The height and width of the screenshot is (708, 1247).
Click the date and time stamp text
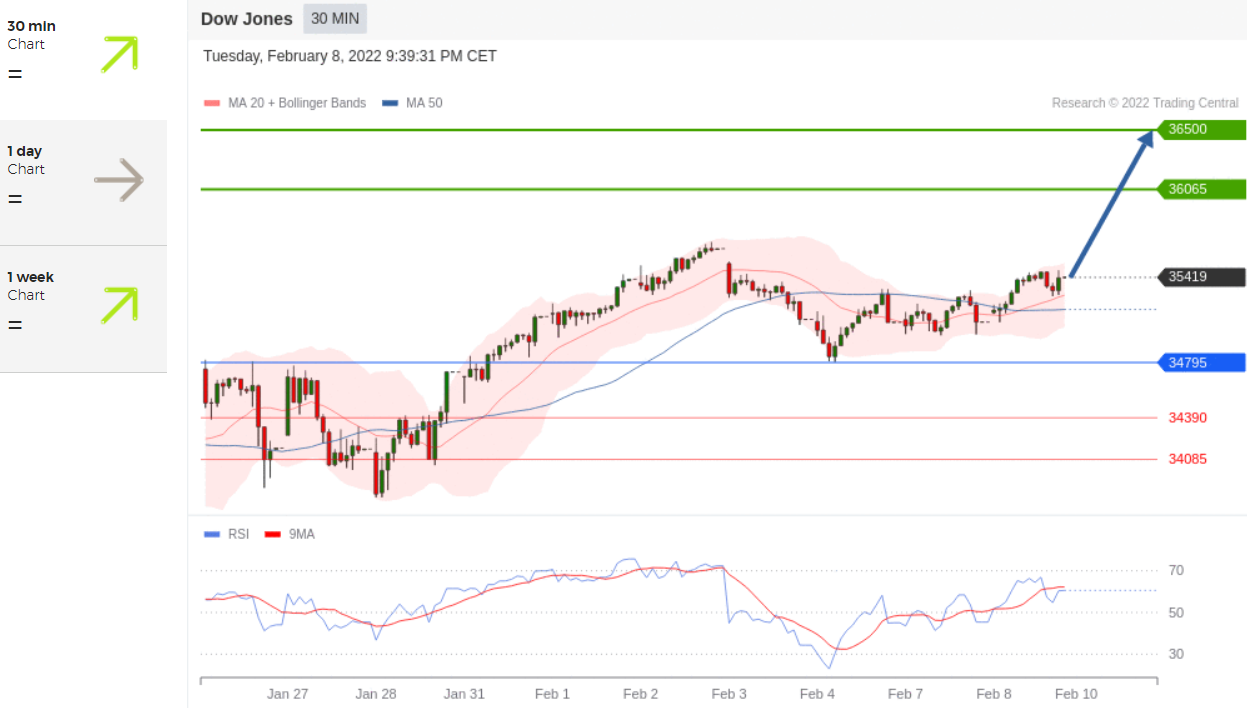(x=350, y=56)
